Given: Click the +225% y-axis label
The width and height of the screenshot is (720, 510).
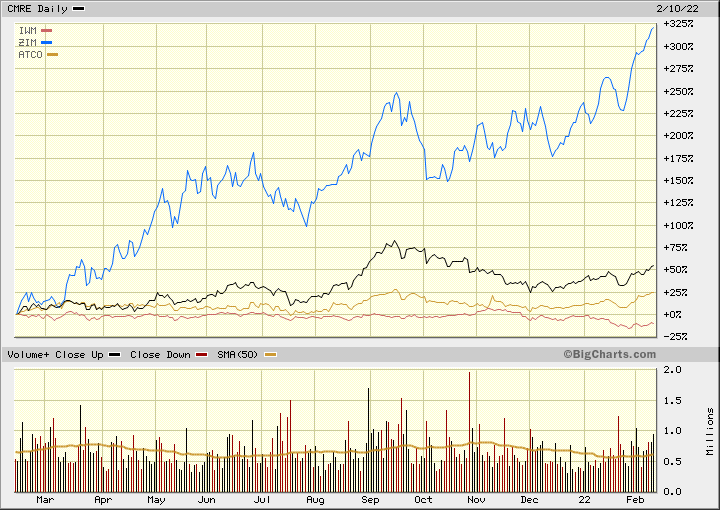Looking at the screenshot, I should [678, 113].
